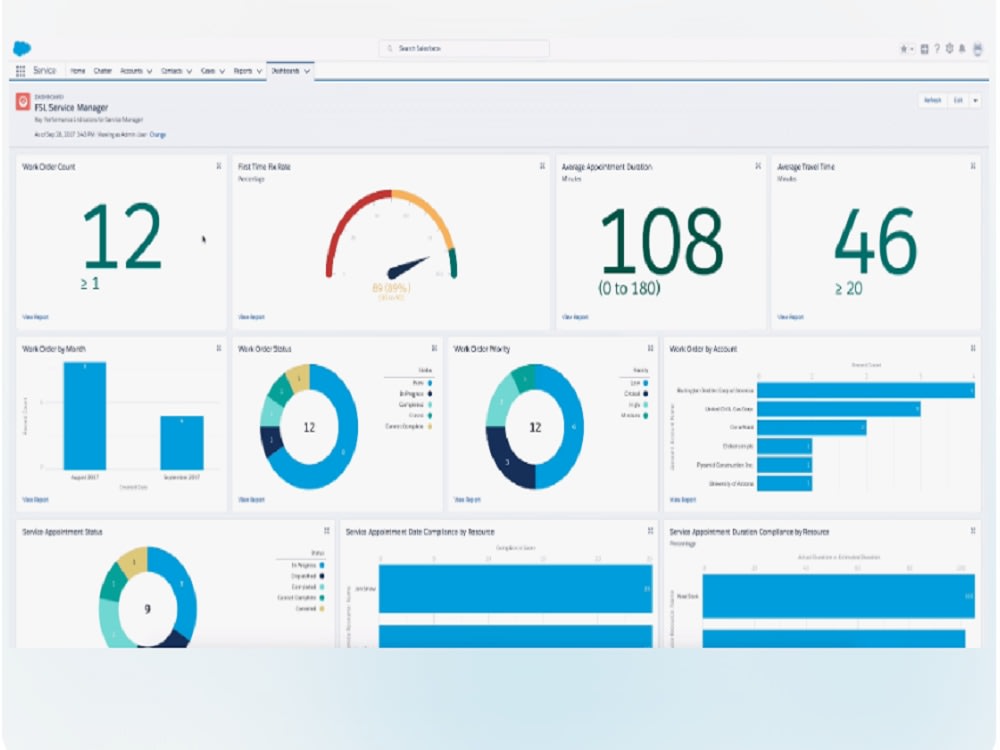This screenshot has width=1000, height=750.
Task: Open the Reports tab
Action: tap(243, 71)
